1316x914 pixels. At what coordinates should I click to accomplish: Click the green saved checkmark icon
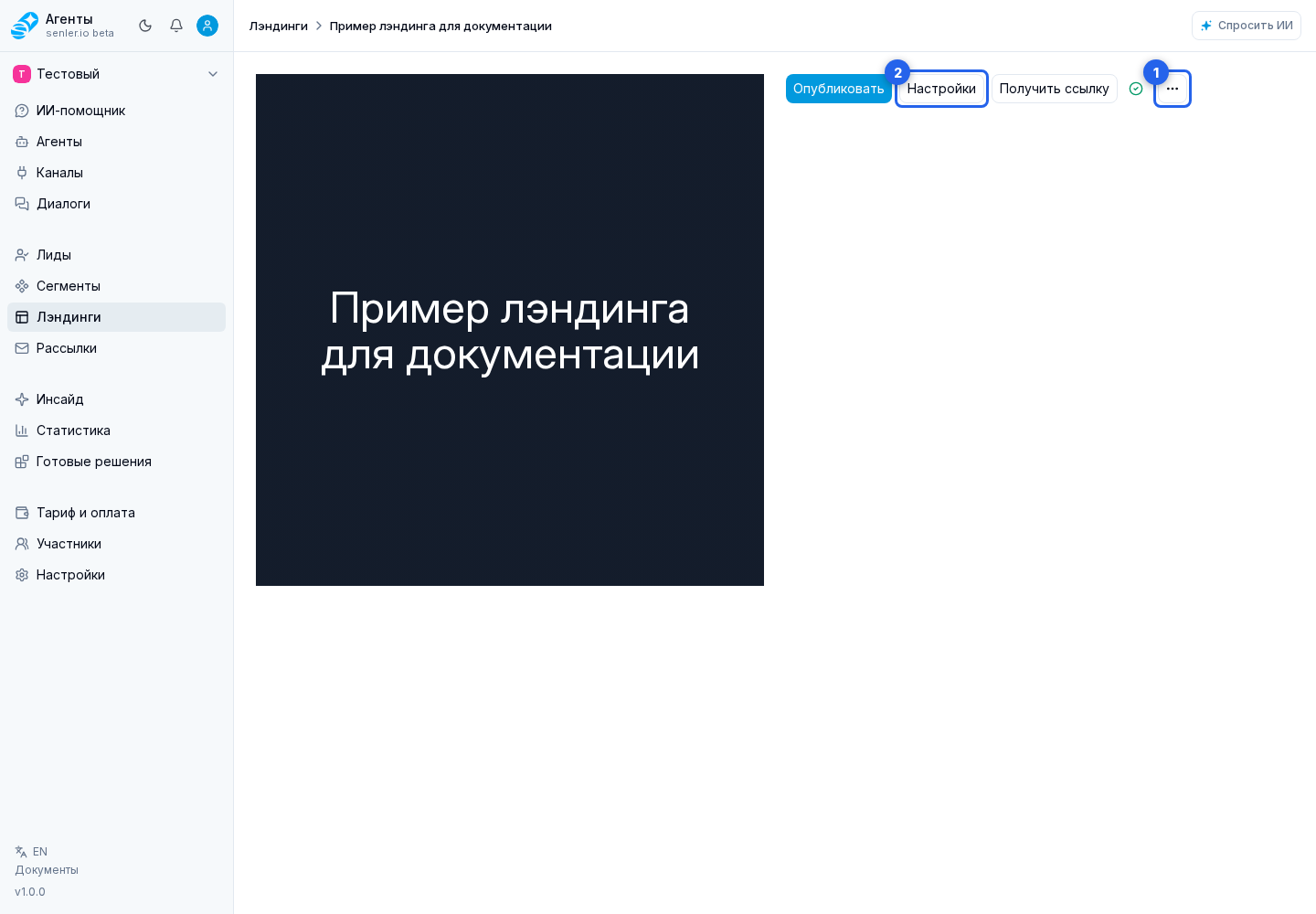[1136, 89]
